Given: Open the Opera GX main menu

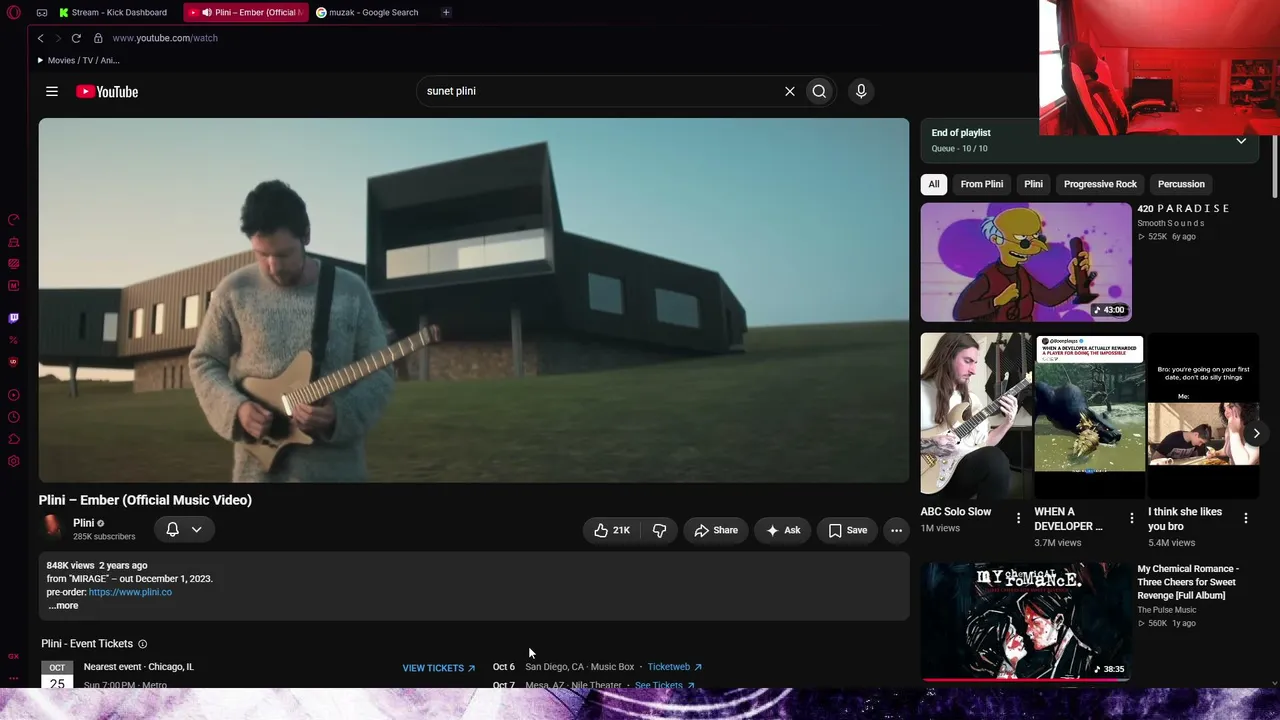Looking at the screenshot, I should (x=13, y=12).
